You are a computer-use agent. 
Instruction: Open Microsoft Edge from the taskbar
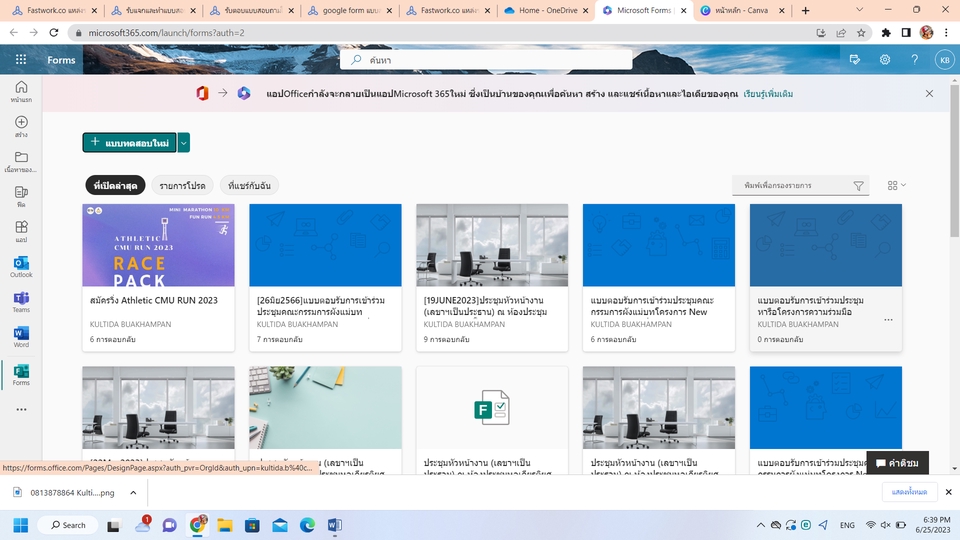307,525
